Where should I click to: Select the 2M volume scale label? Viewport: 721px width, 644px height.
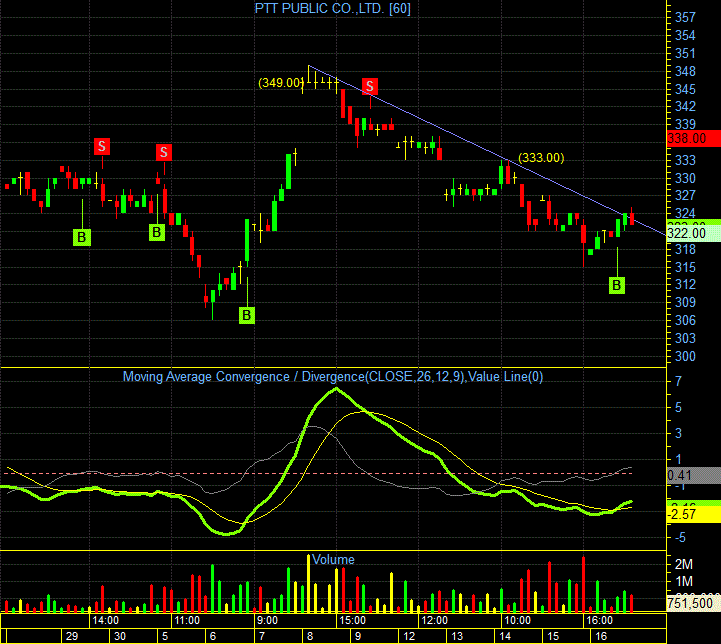click(x=684, y=564)
